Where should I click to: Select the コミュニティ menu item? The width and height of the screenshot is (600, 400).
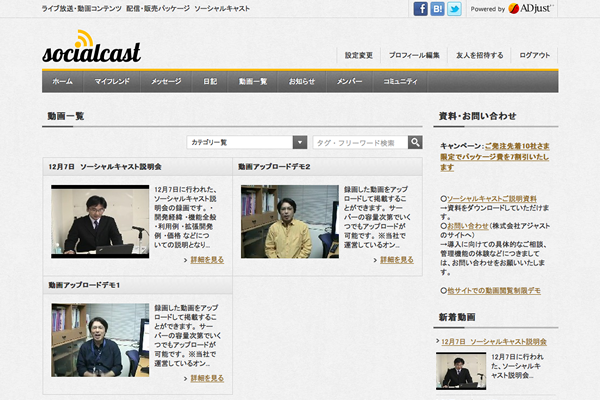tap(400, 81)
